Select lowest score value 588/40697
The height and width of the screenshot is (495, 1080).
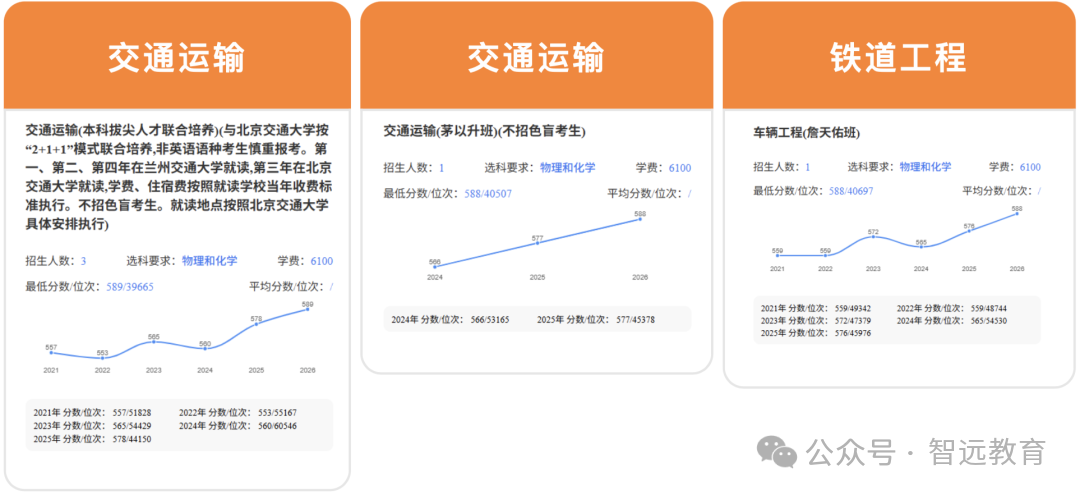point(851,191)
